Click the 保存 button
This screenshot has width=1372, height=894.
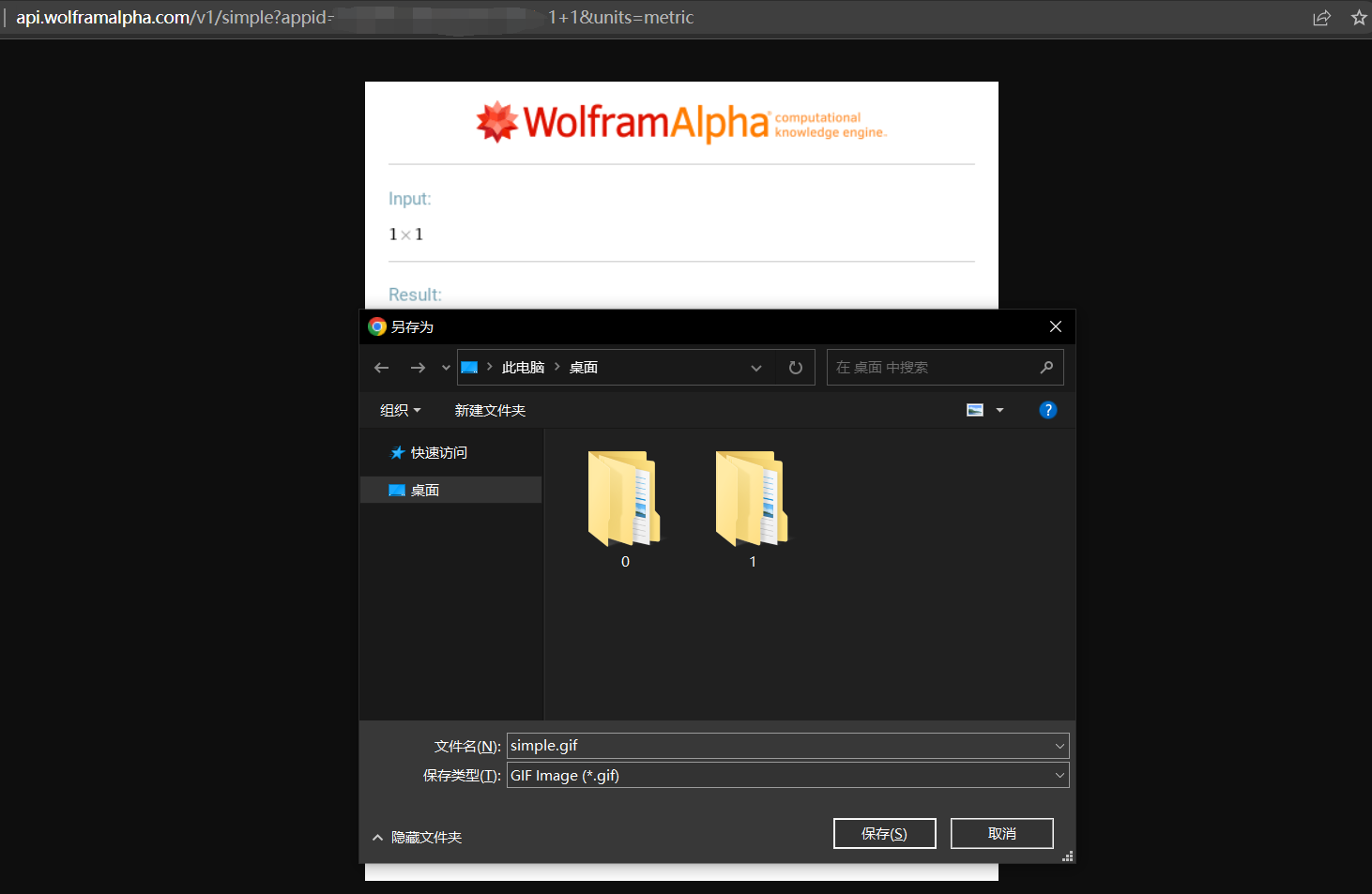[884, 833]
